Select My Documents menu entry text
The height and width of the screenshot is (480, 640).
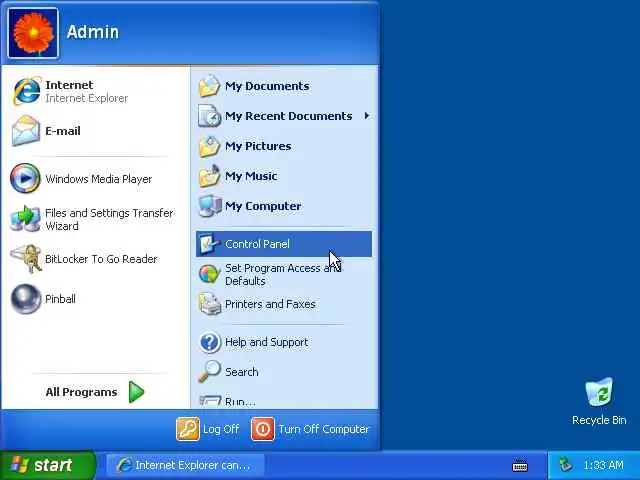267,86
